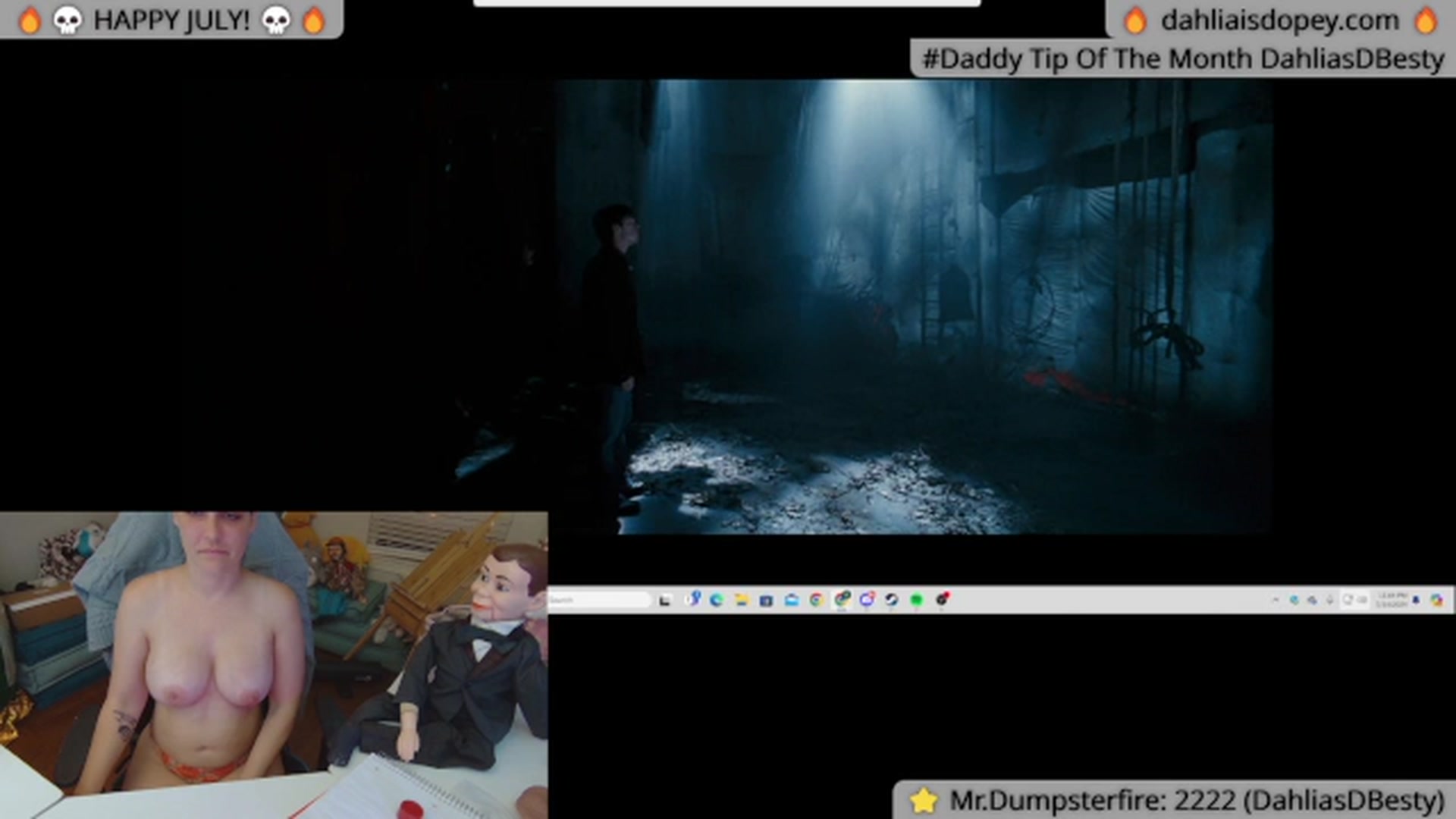This screenshot has width=1456, height=819.
Task: Click the dahliaisdopey.com overlay text
Action: (x=1279, y=20)
